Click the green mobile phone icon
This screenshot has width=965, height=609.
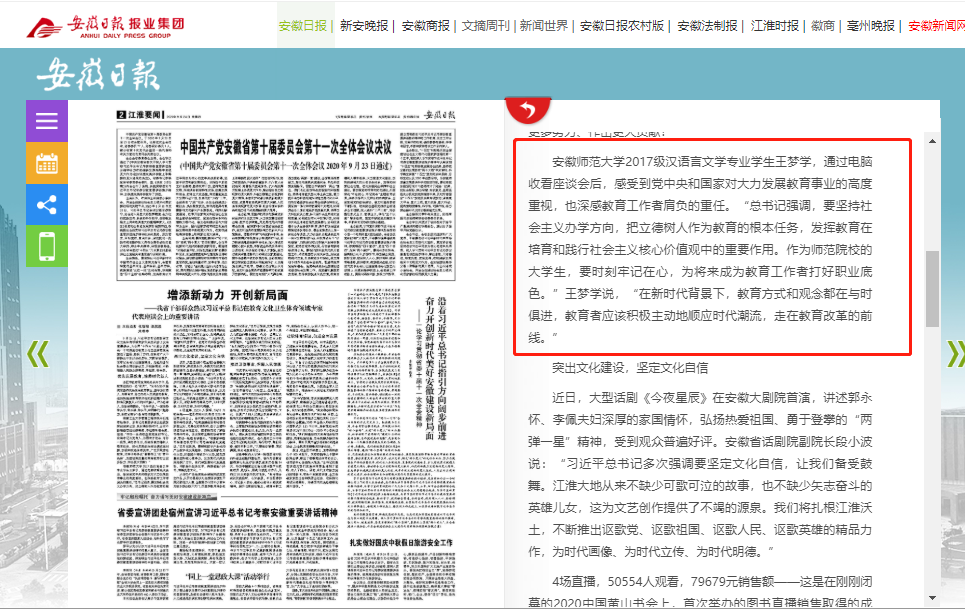tap(47, 246)
